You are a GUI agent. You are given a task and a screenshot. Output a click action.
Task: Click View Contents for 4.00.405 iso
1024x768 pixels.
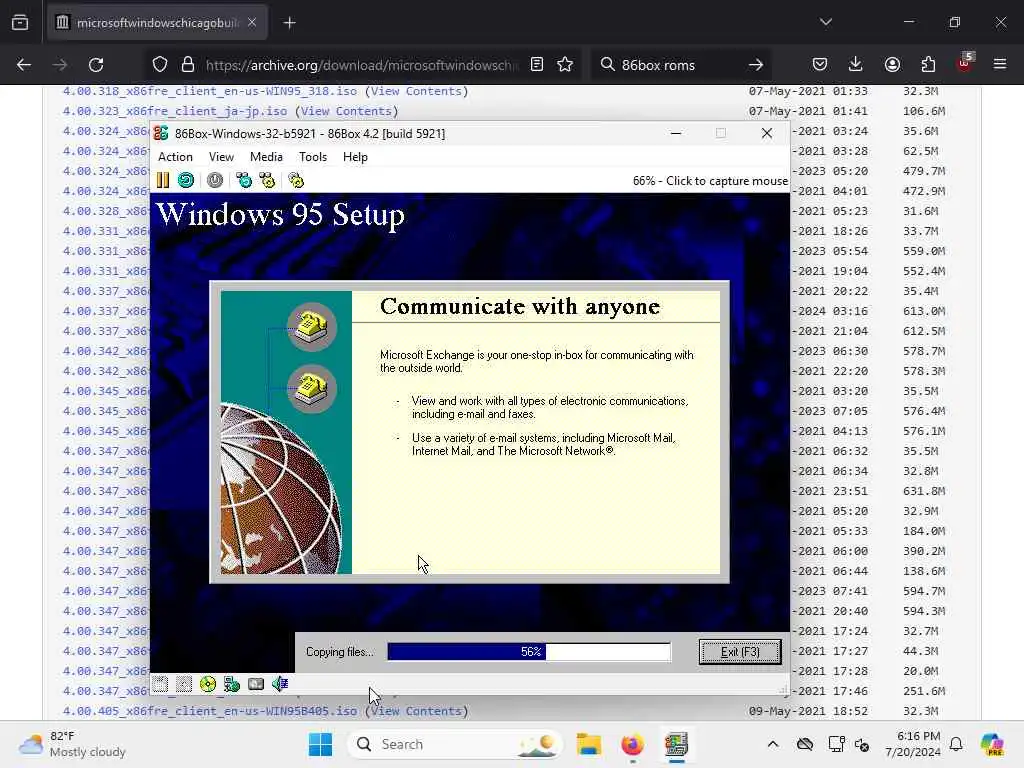tap(417, 711)
